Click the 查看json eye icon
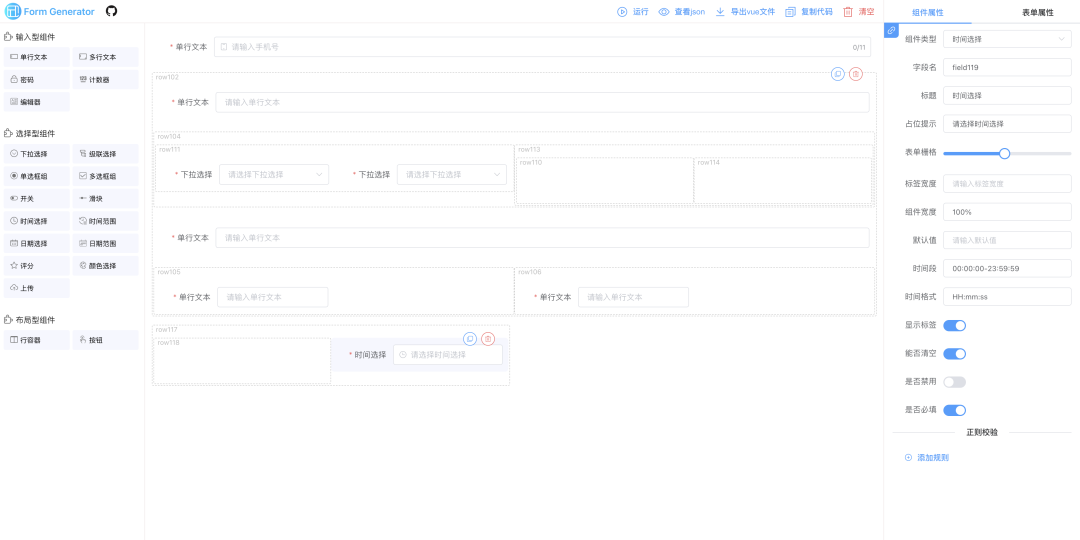 click(x=664, y=12)
